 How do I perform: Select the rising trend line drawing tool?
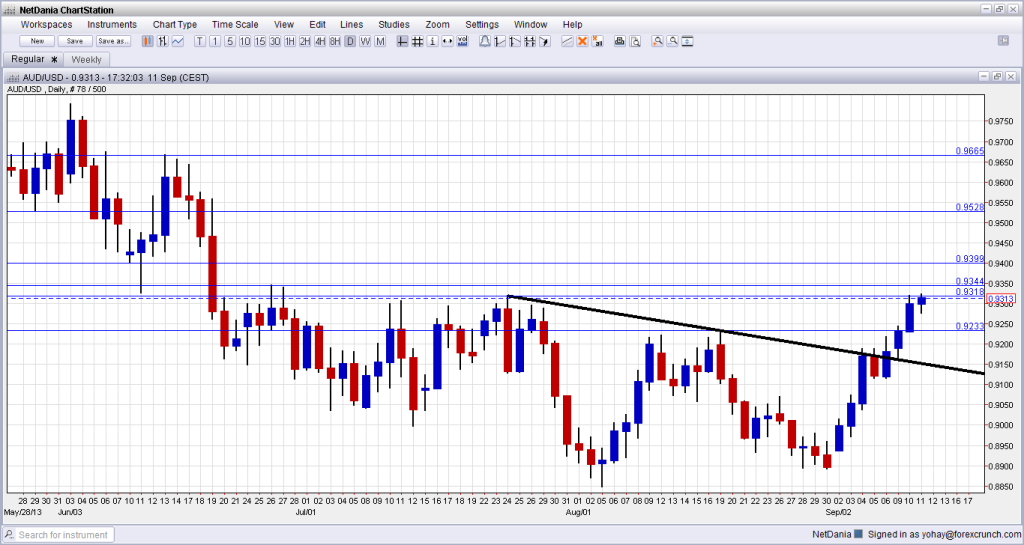pos(500,41)
